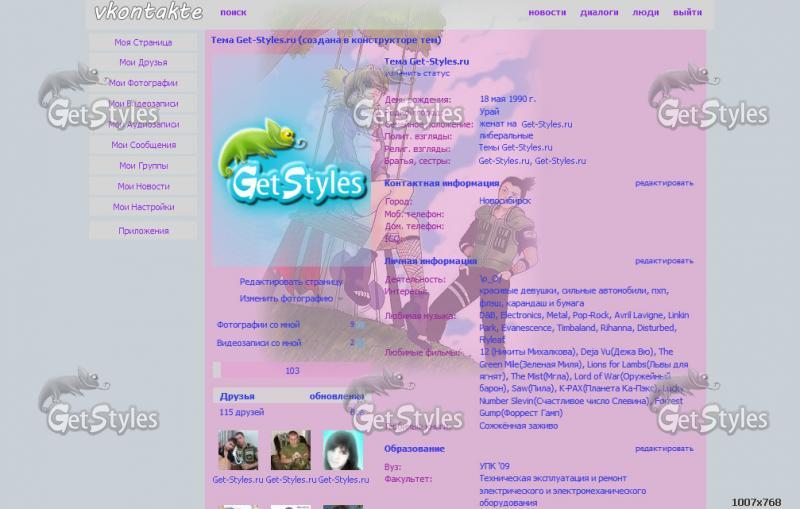The image size is (800, 509).
Task: Click the city value Новосибирск
Action: point(505,201)
